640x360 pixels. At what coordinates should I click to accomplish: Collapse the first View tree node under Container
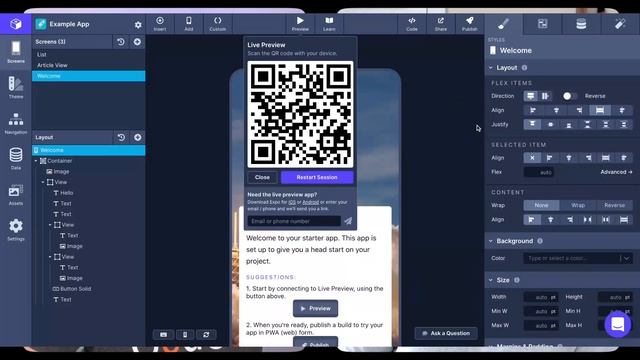(43, 182)
